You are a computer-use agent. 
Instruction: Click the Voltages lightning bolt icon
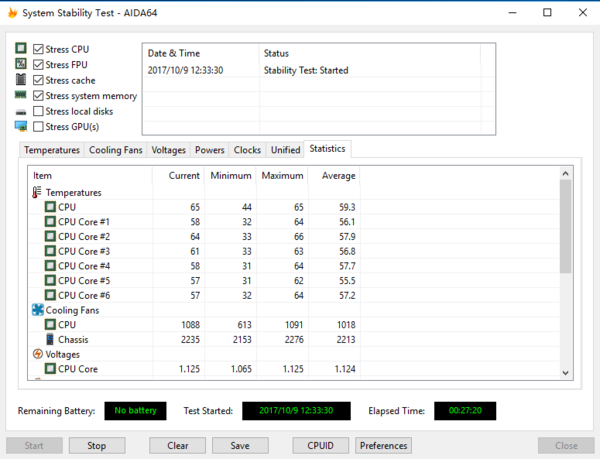click(x=38, y=354)
